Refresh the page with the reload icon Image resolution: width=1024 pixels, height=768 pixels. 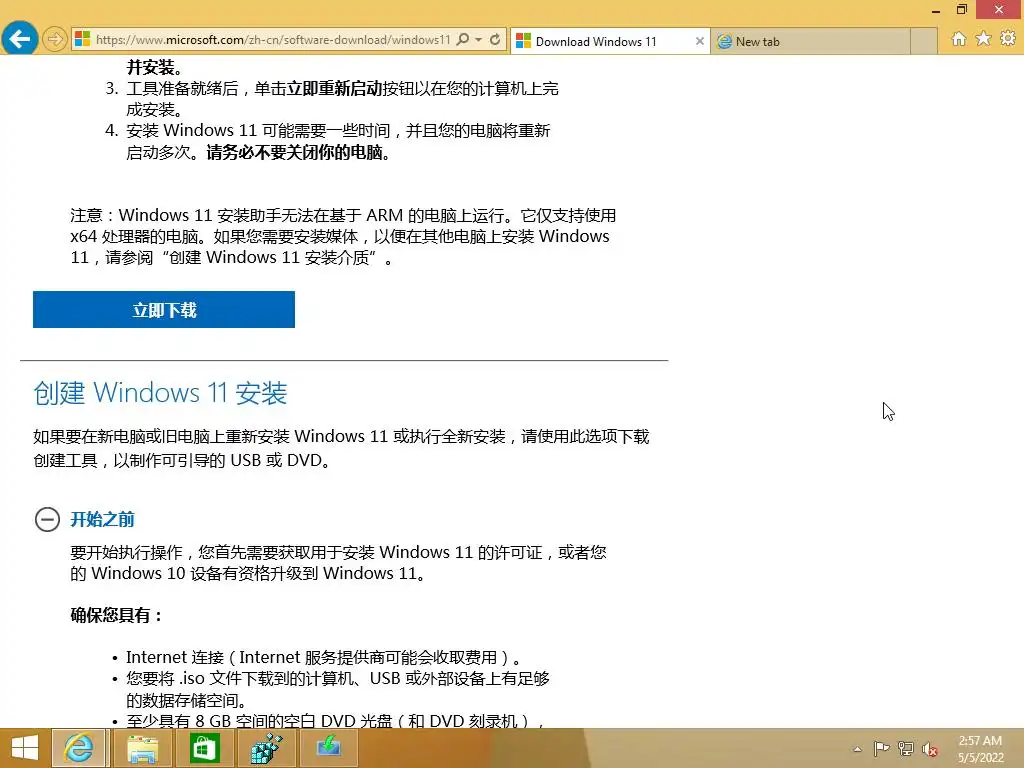[x=495, y=39]
